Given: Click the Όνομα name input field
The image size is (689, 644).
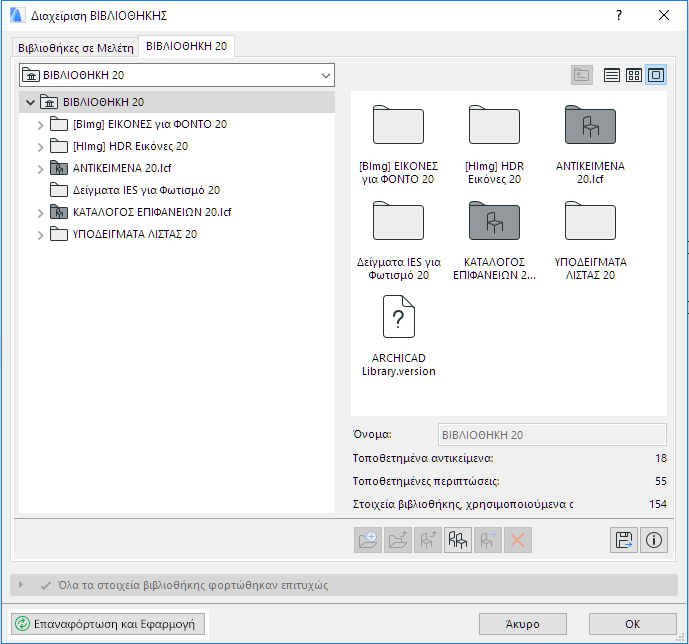Looking at the screenshot, I should point(552,435).
